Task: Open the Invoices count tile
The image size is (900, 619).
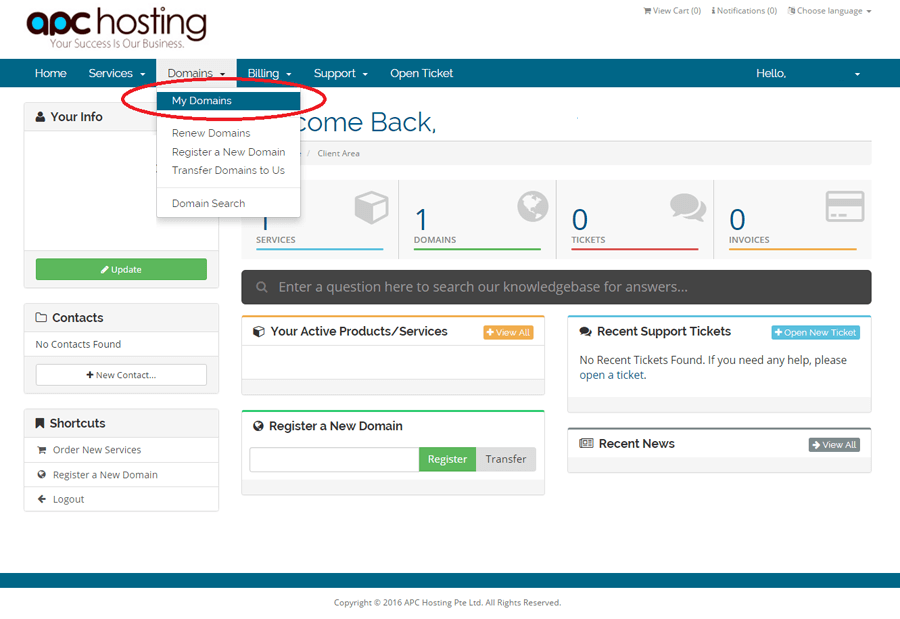Action: click(793, 219)
